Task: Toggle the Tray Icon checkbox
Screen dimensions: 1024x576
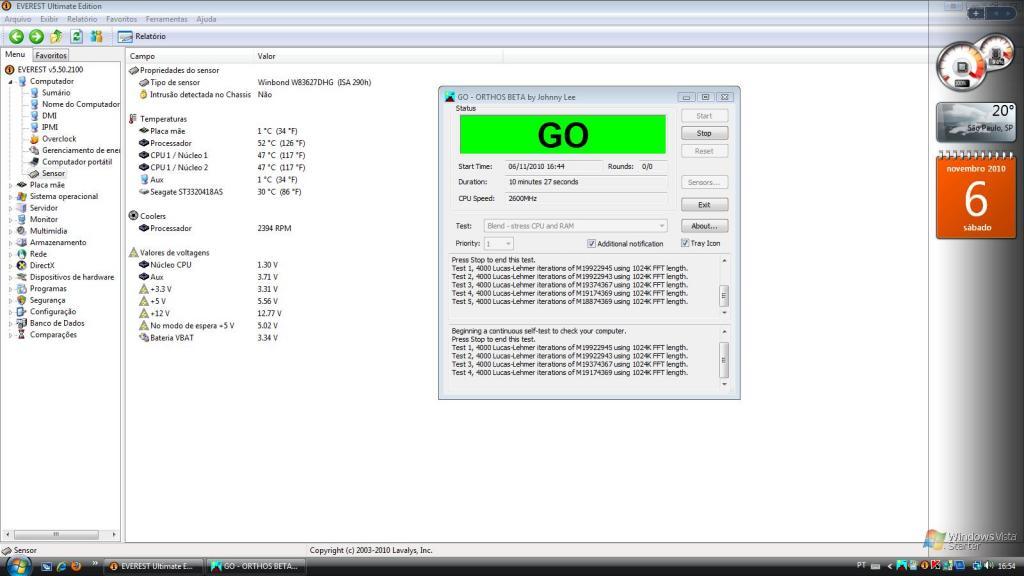Action: coord(685,243)
